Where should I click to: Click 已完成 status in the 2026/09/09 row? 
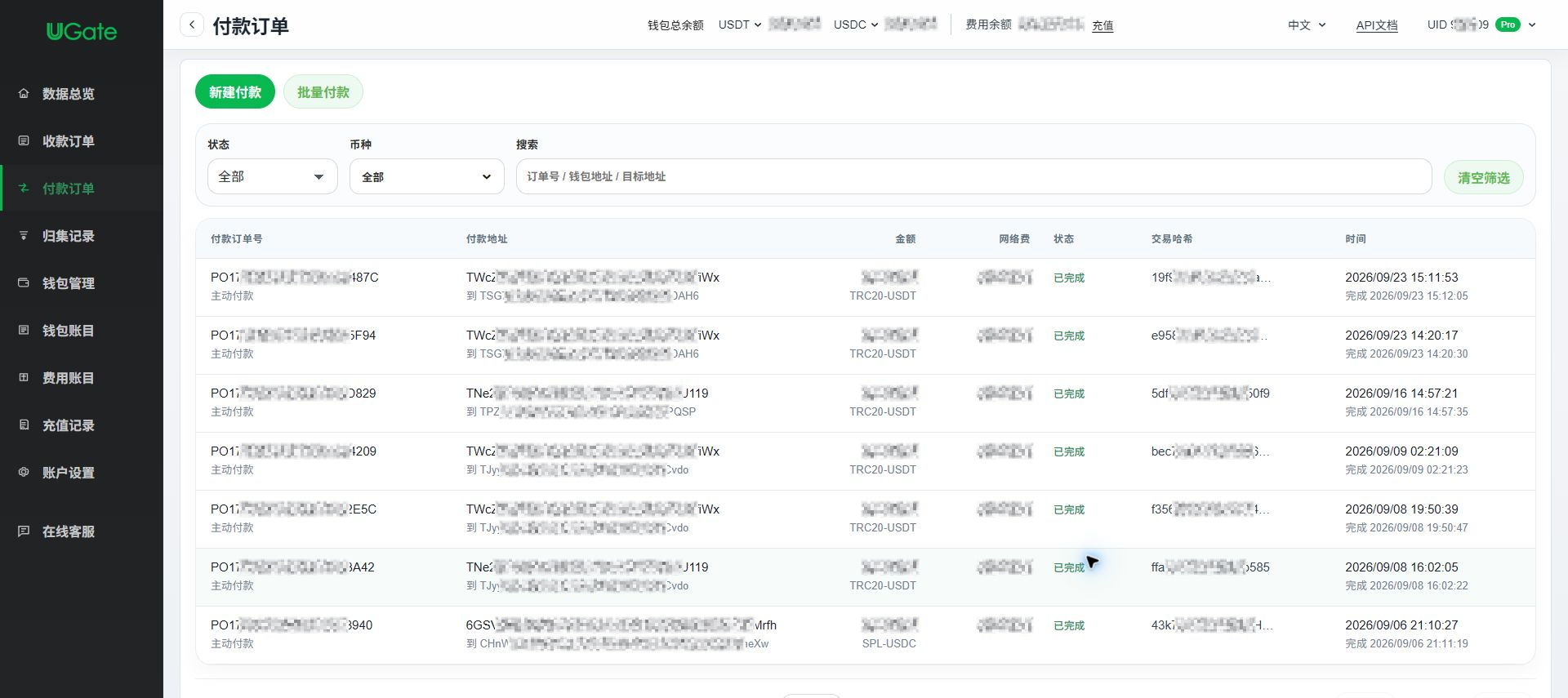pos(1069,451)
